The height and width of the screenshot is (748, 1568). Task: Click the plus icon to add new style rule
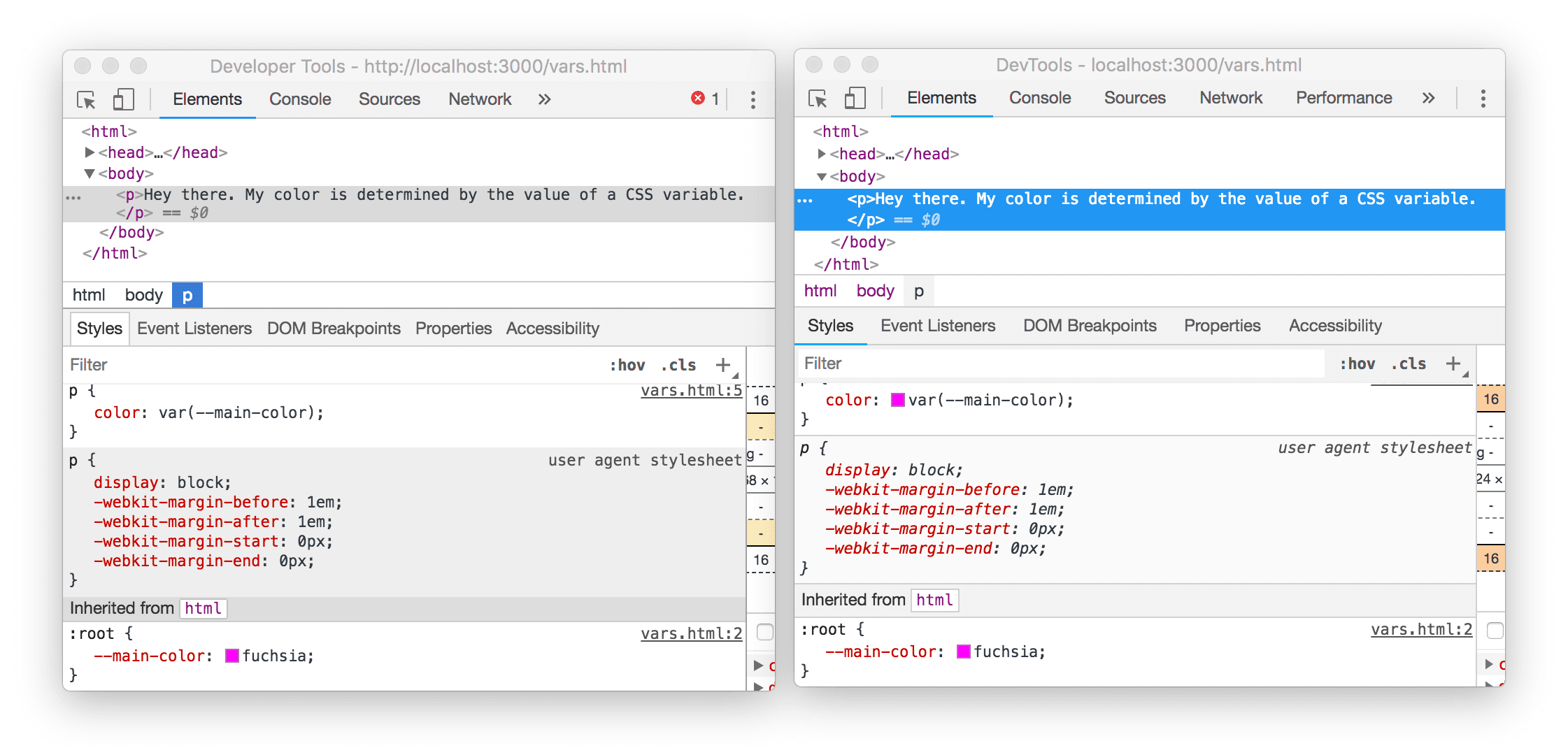[722, 364]
